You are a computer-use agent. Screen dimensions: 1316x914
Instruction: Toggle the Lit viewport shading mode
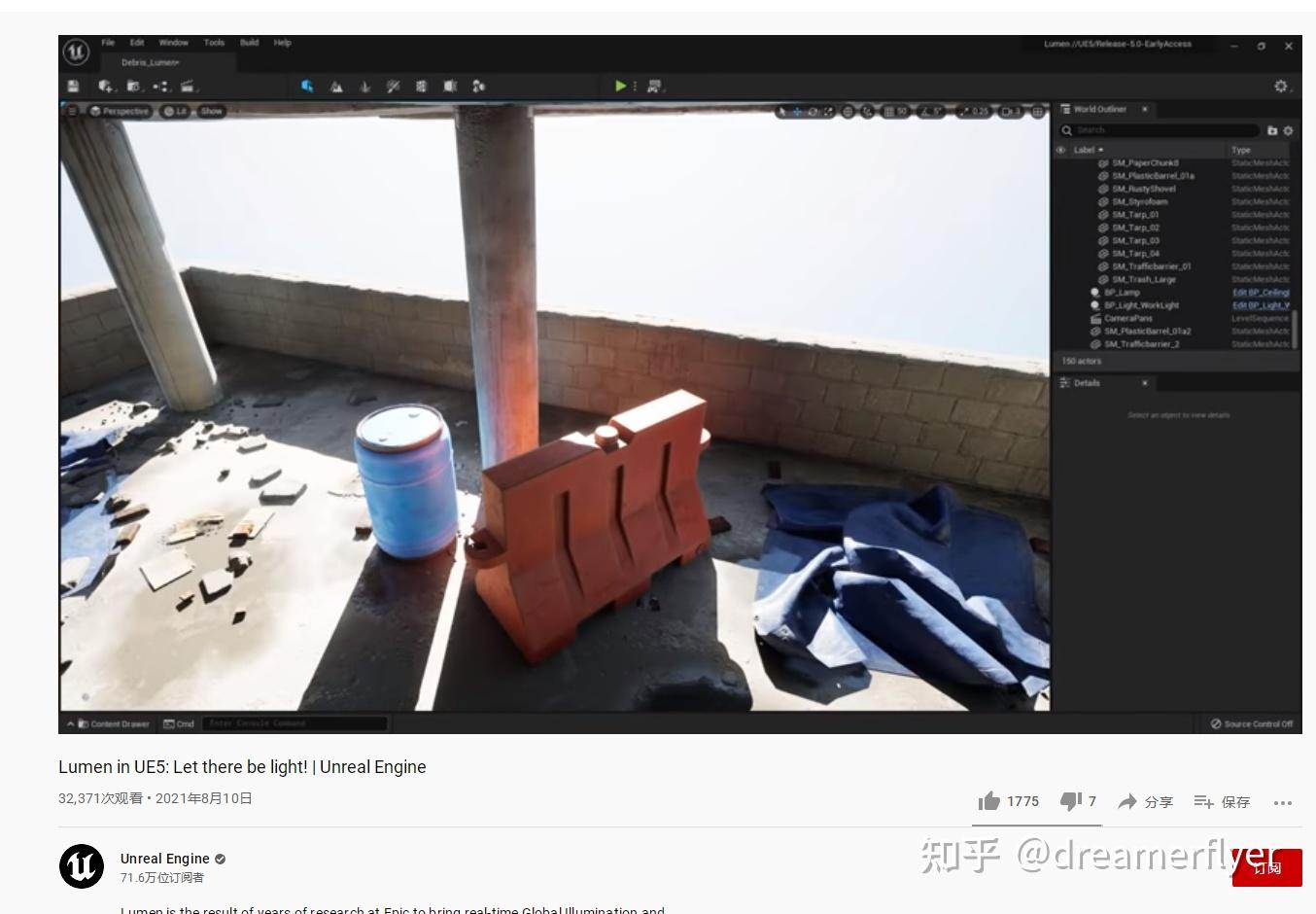(173, 111)
